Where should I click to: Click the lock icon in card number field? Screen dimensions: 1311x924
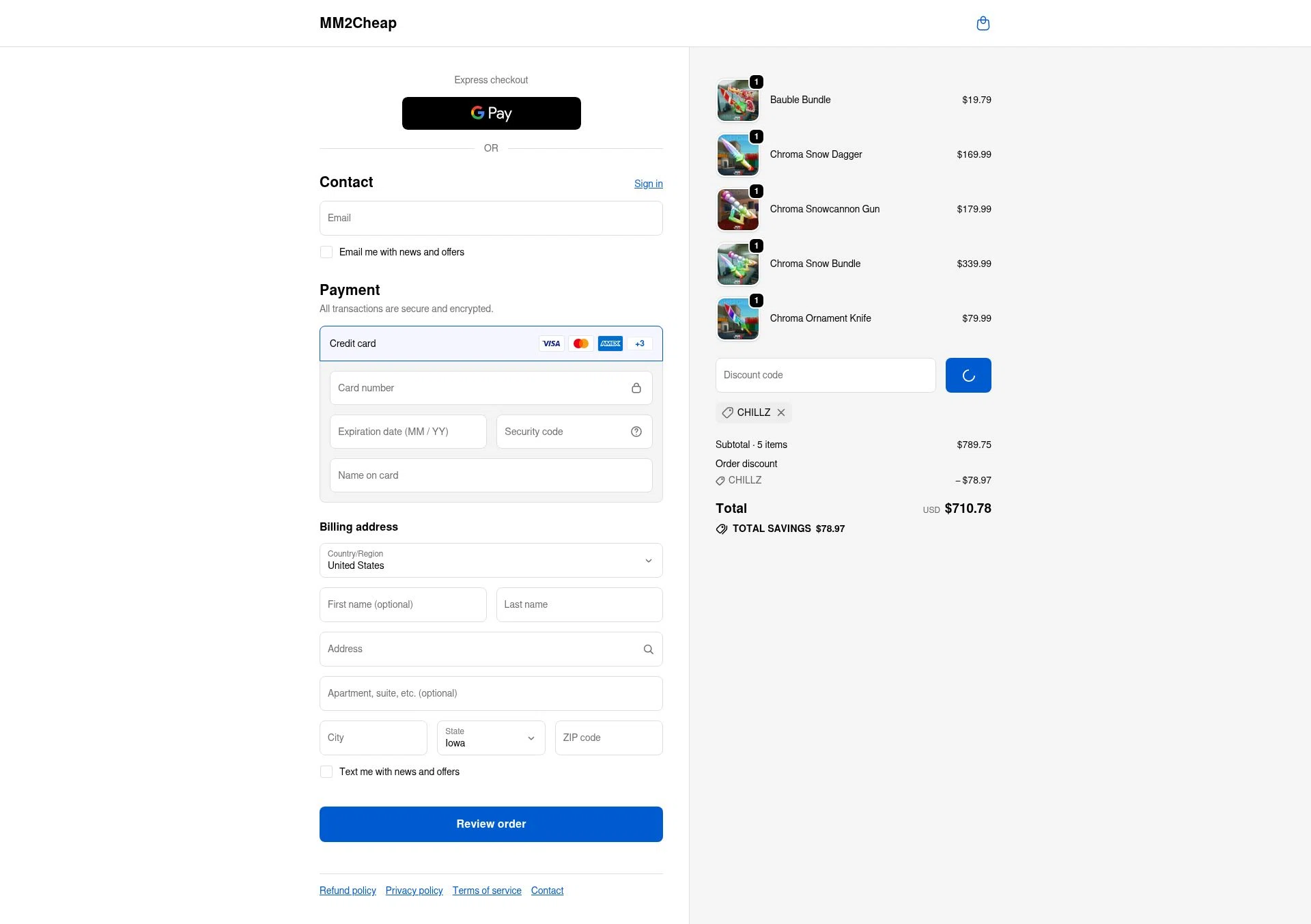click(636, 387)
